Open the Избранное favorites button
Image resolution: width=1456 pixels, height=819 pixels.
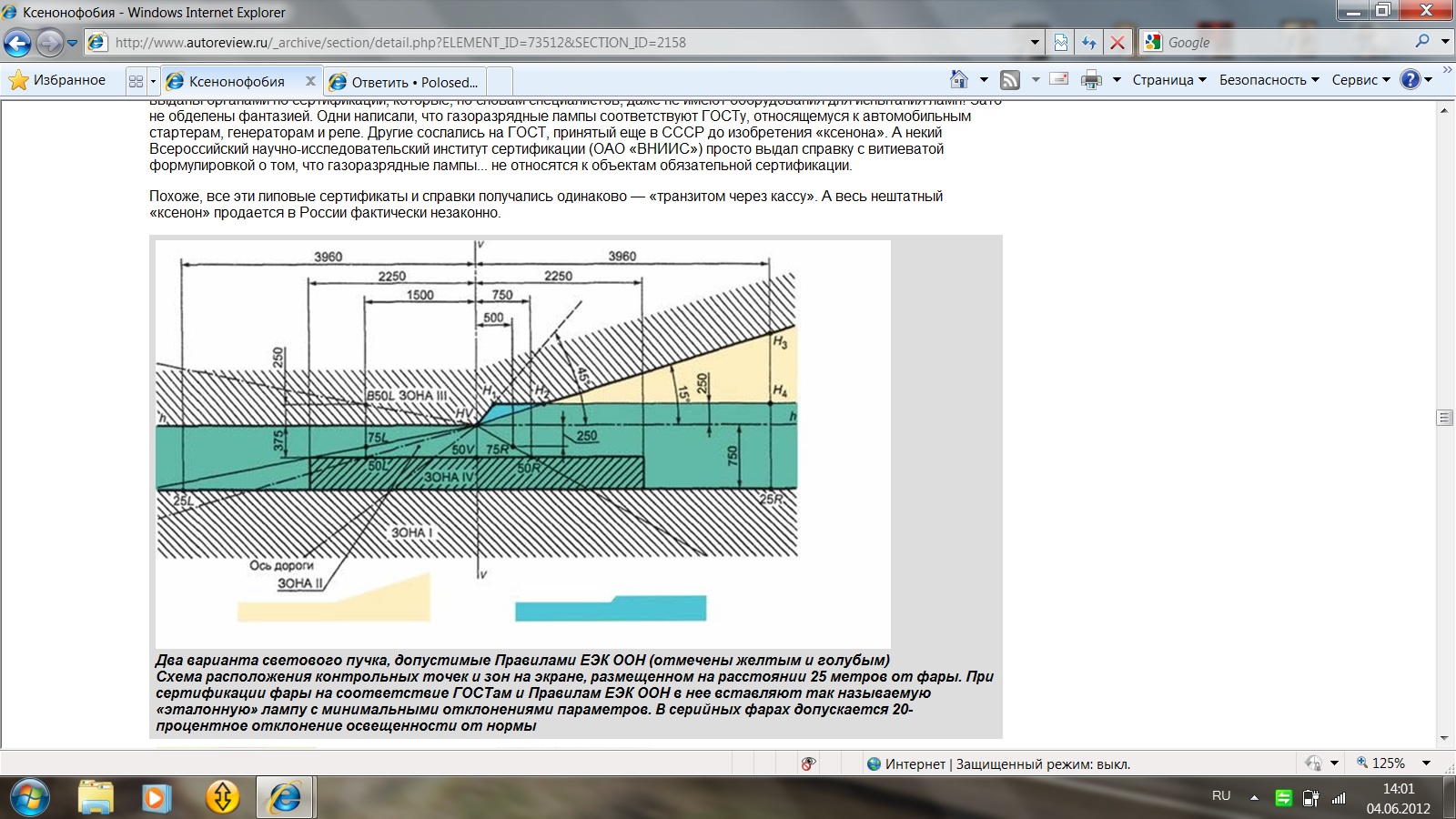[57, 80]
